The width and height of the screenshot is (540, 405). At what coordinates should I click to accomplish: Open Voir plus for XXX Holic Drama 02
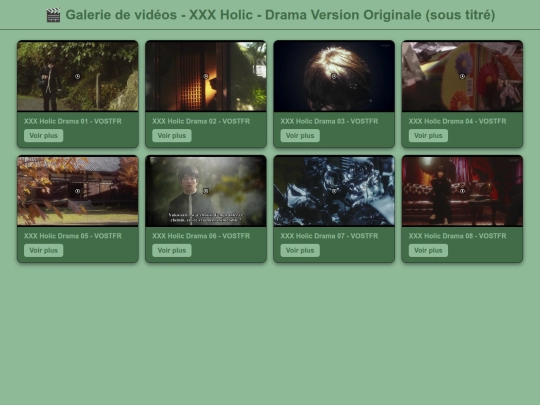tap(172, 136)
